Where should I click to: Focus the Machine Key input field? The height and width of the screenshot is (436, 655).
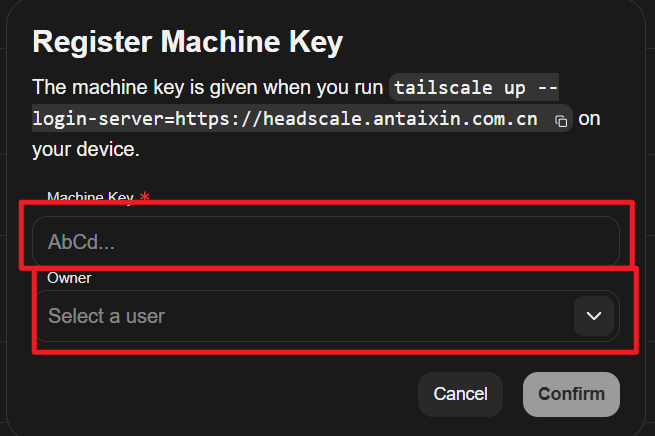pos(325,242)
